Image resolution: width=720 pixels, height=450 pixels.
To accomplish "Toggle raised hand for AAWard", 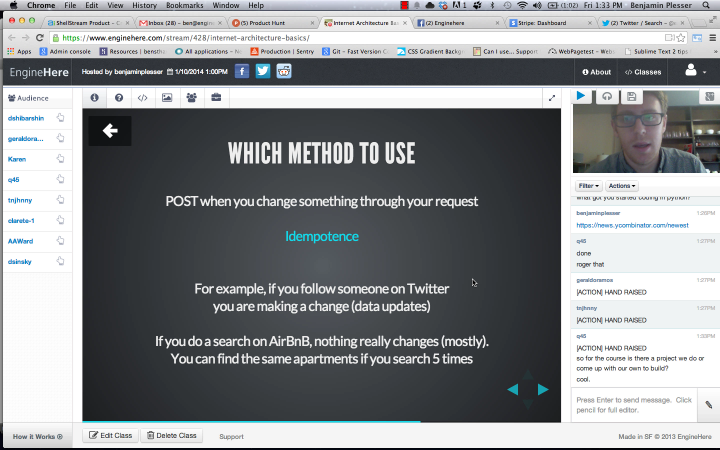I will (61, 241).
